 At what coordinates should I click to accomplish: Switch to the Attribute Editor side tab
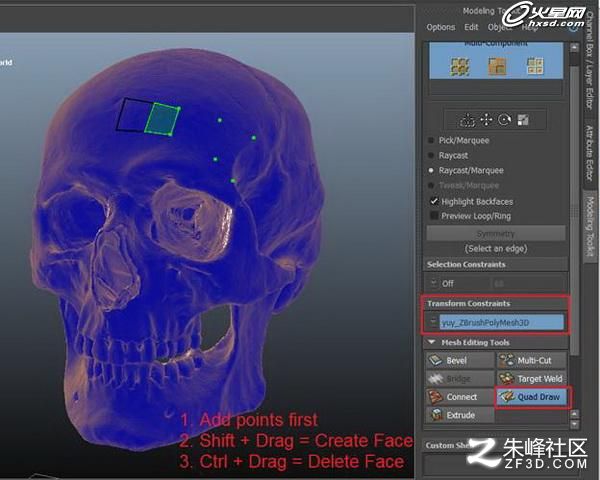click(590, 153)
